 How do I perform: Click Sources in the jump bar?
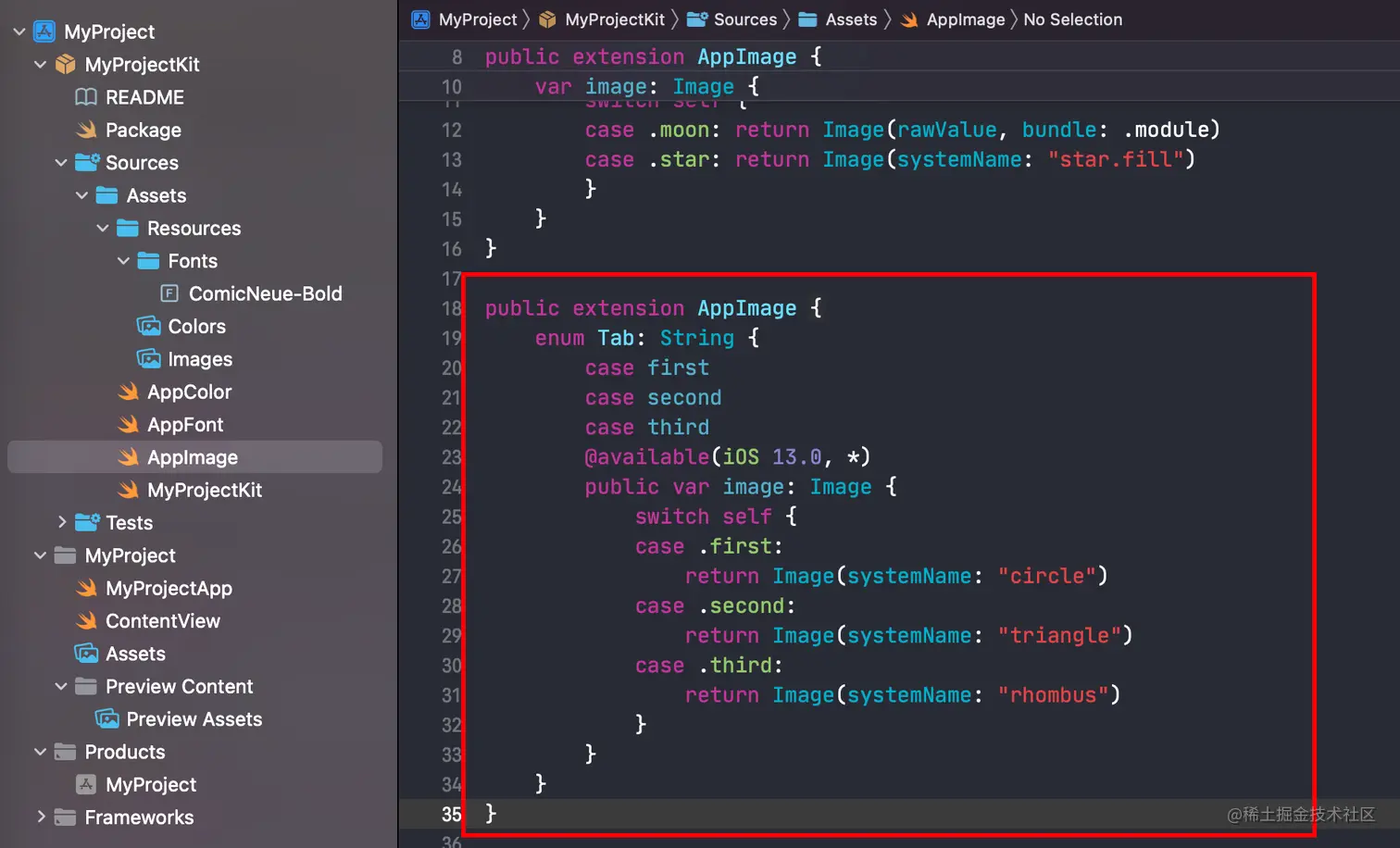[x=745, y=19]
